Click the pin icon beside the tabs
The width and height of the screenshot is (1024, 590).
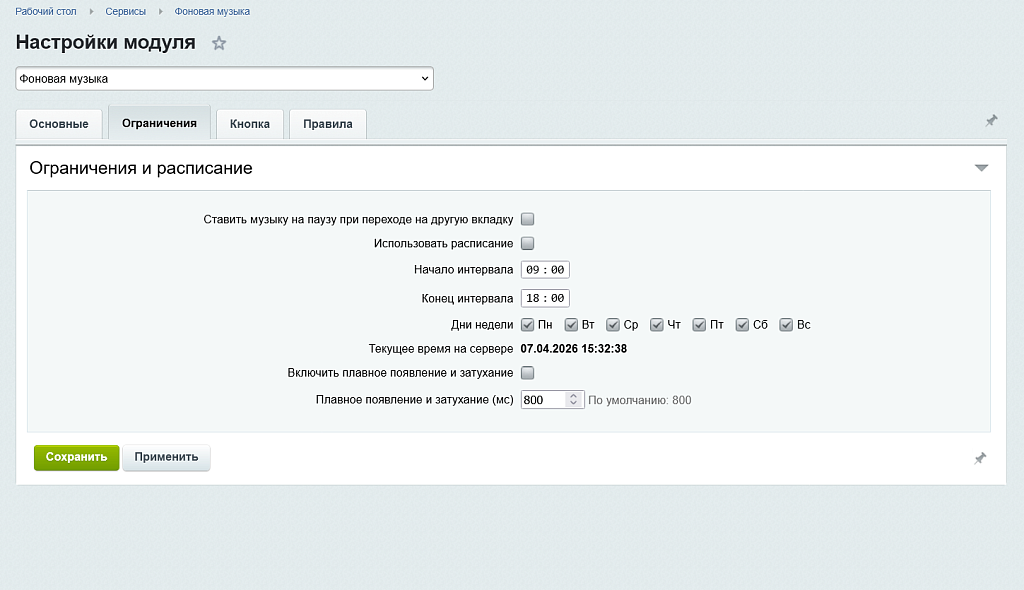coord(991,121)
